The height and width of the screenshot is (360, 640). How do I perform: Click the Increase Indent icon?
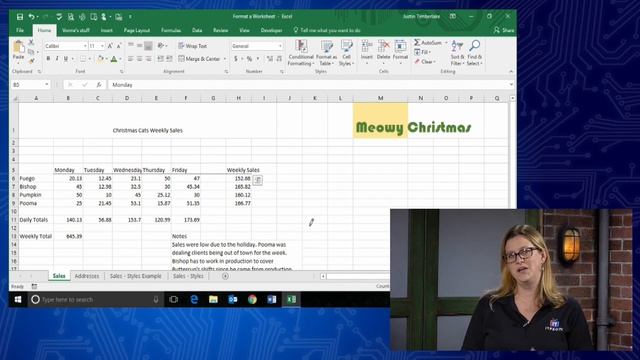[169, 59]
